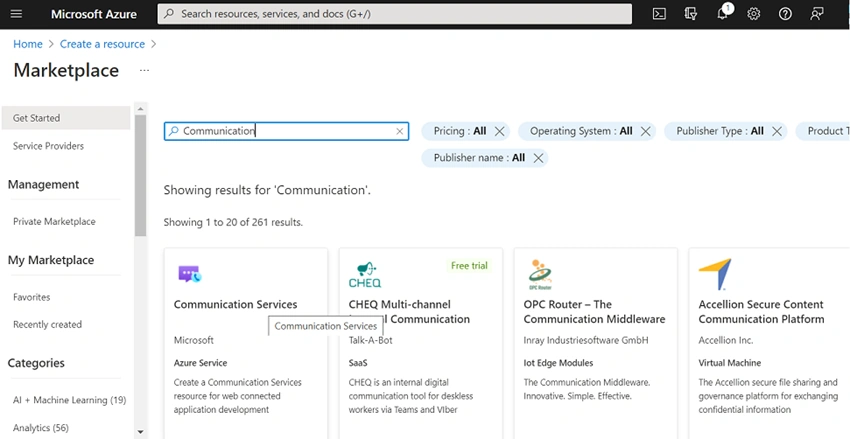Image resolution: width=850 pixels, height=439 pixels.
Task: Click the OPC Router card description
Action: (587, 389)
